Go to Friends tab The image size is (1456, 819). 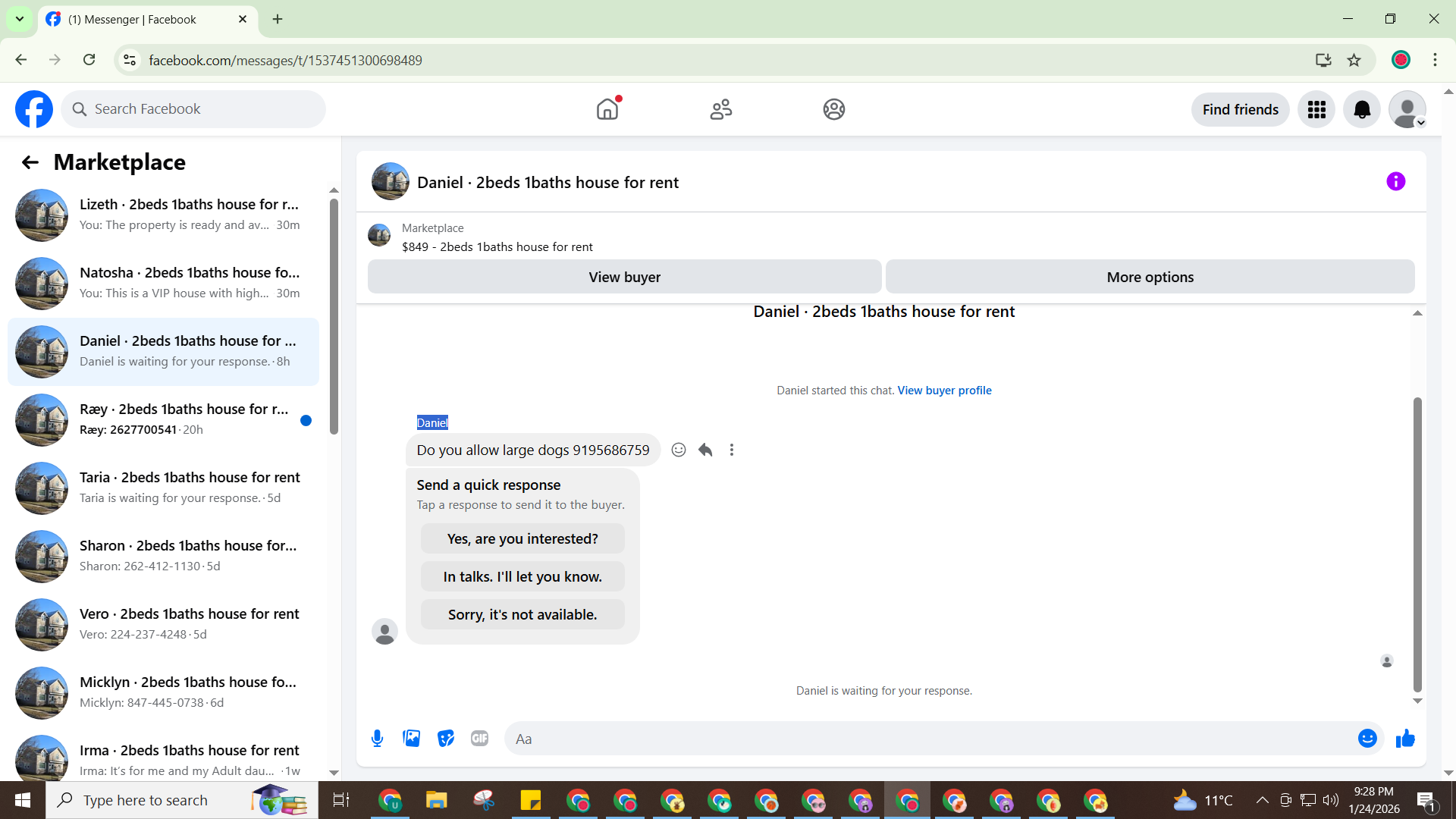pyautogui.click(x=720, y=110)
